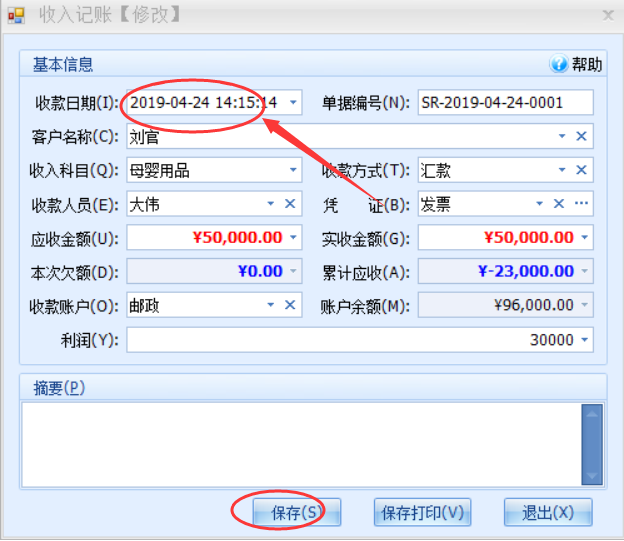Clear the customer name with X icon
Image resolution: width=624 pixels, height=541 pixels.
point(581,136)
